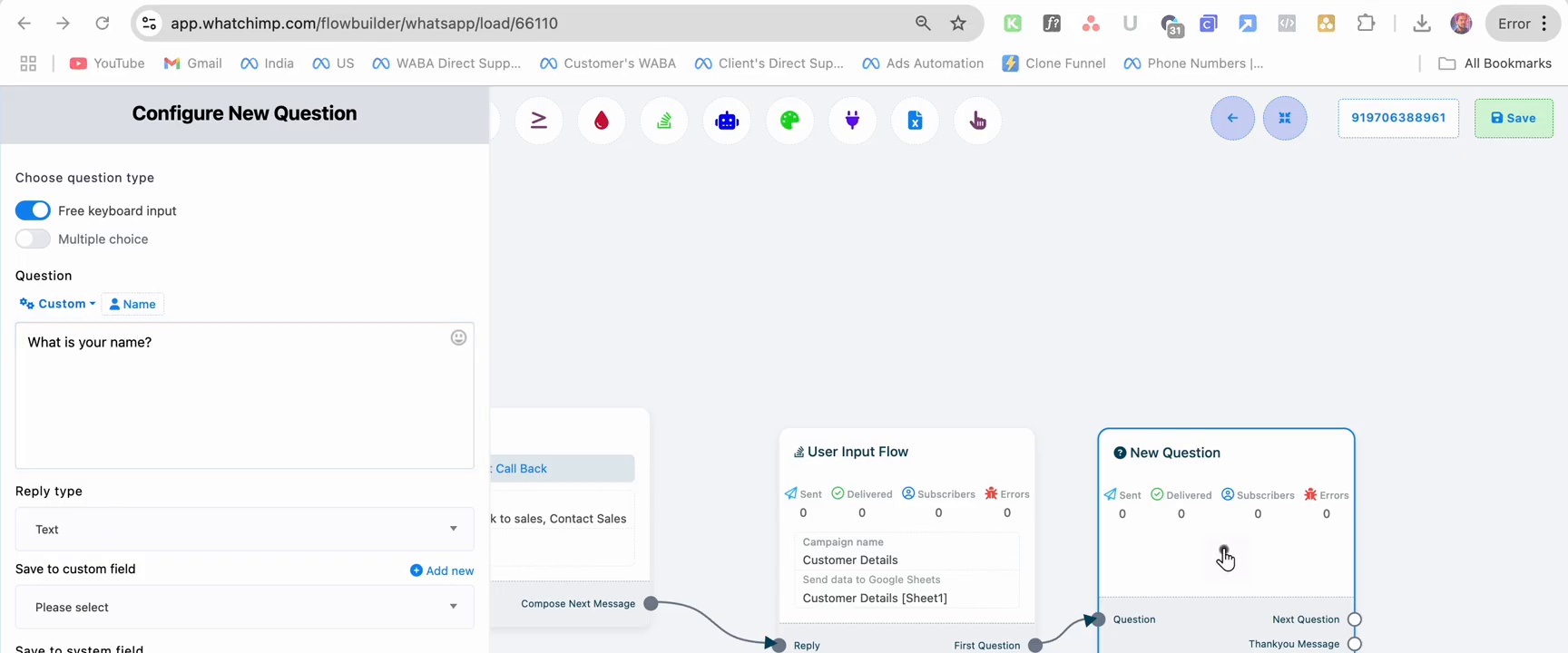Open Save to custom field select

click(245, 607)
